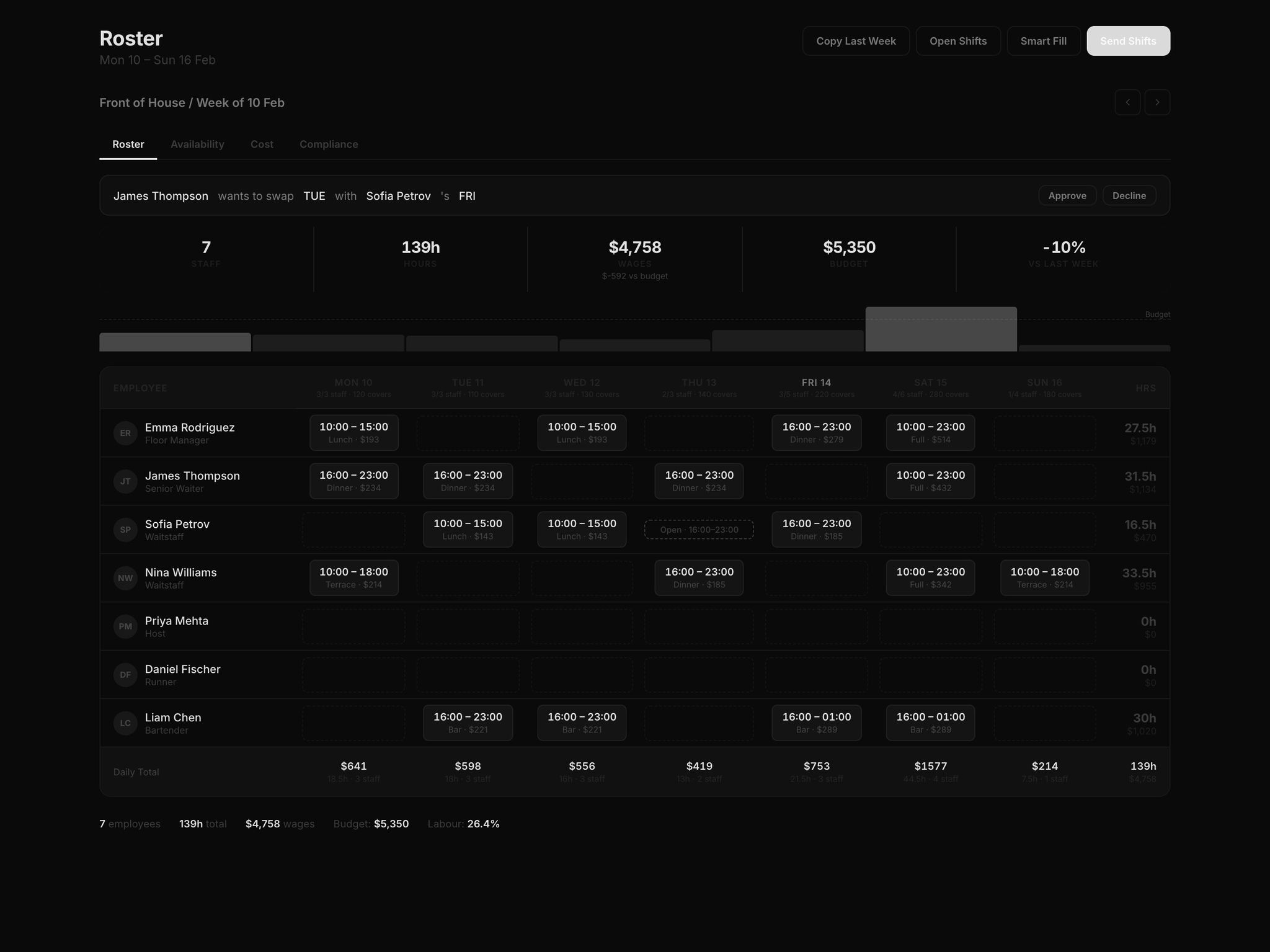Open Liam Chen's Friday bar shift
The width and height of the screenshot is (1270, 952).
click(x=816, y=723)
